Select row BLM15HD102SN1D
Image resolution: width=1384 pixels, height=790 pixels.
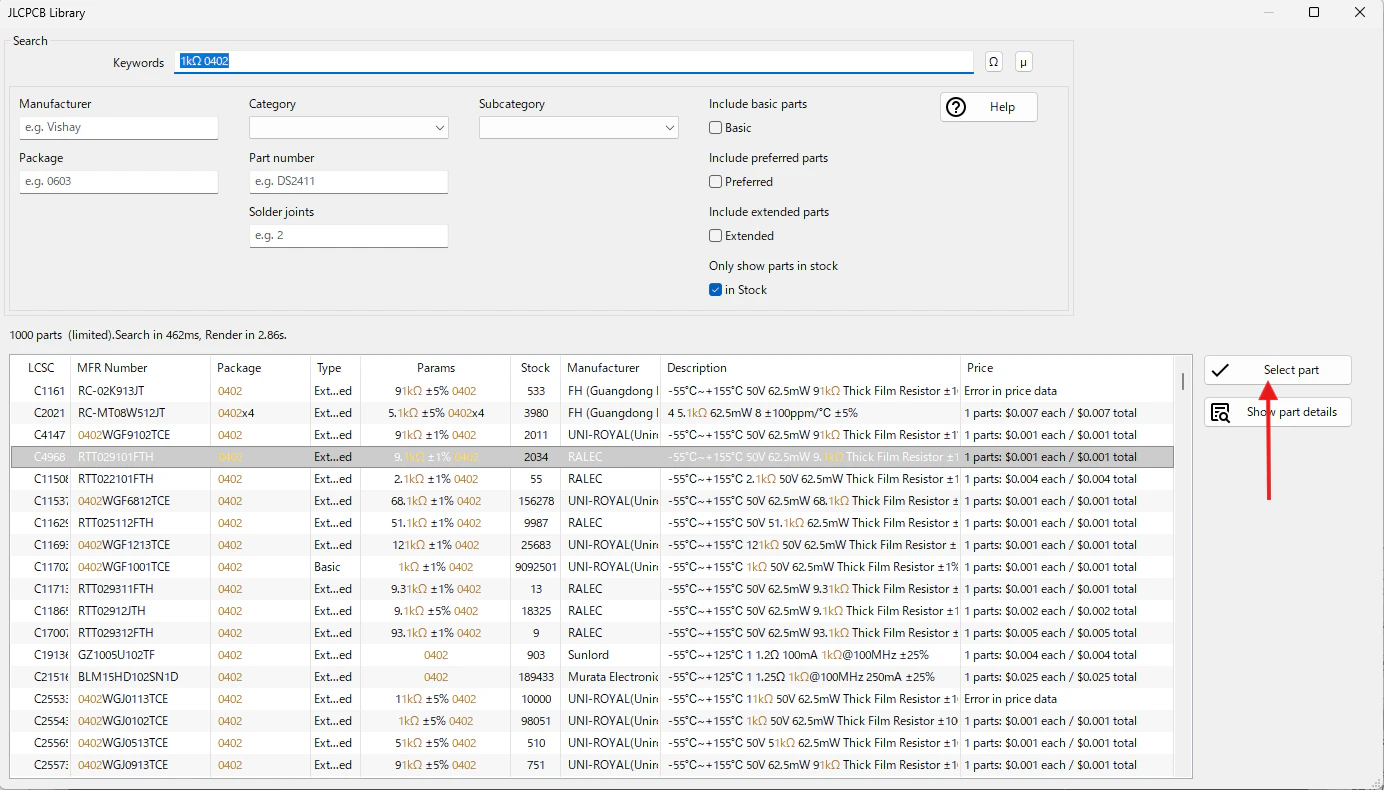coord(592,677)
